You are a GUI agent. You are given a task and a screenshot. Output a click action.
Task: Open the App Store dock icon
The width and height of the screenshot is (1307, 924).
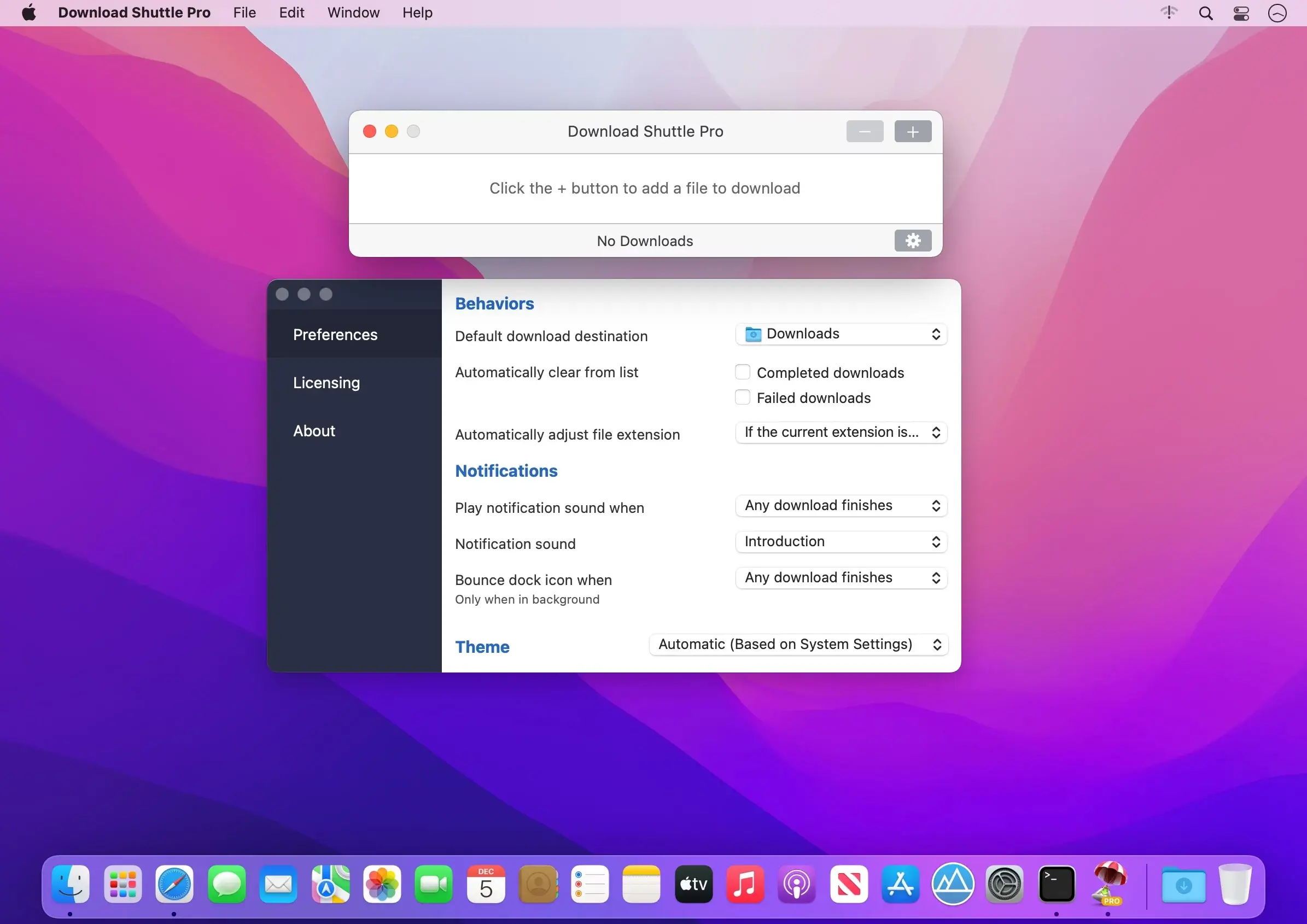pos(901,885)
